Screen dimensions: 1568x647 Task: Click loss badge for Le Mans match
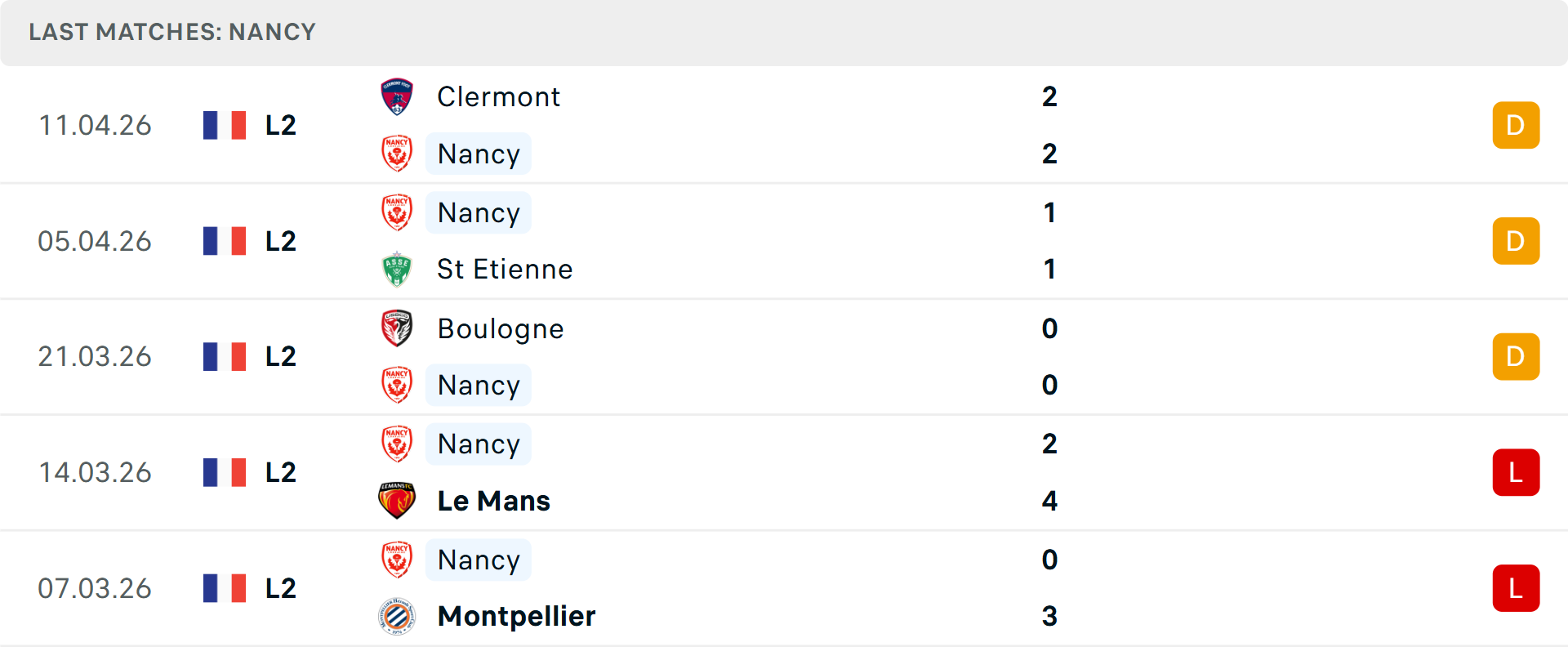pyautogui.click(x=1516, y=472)
